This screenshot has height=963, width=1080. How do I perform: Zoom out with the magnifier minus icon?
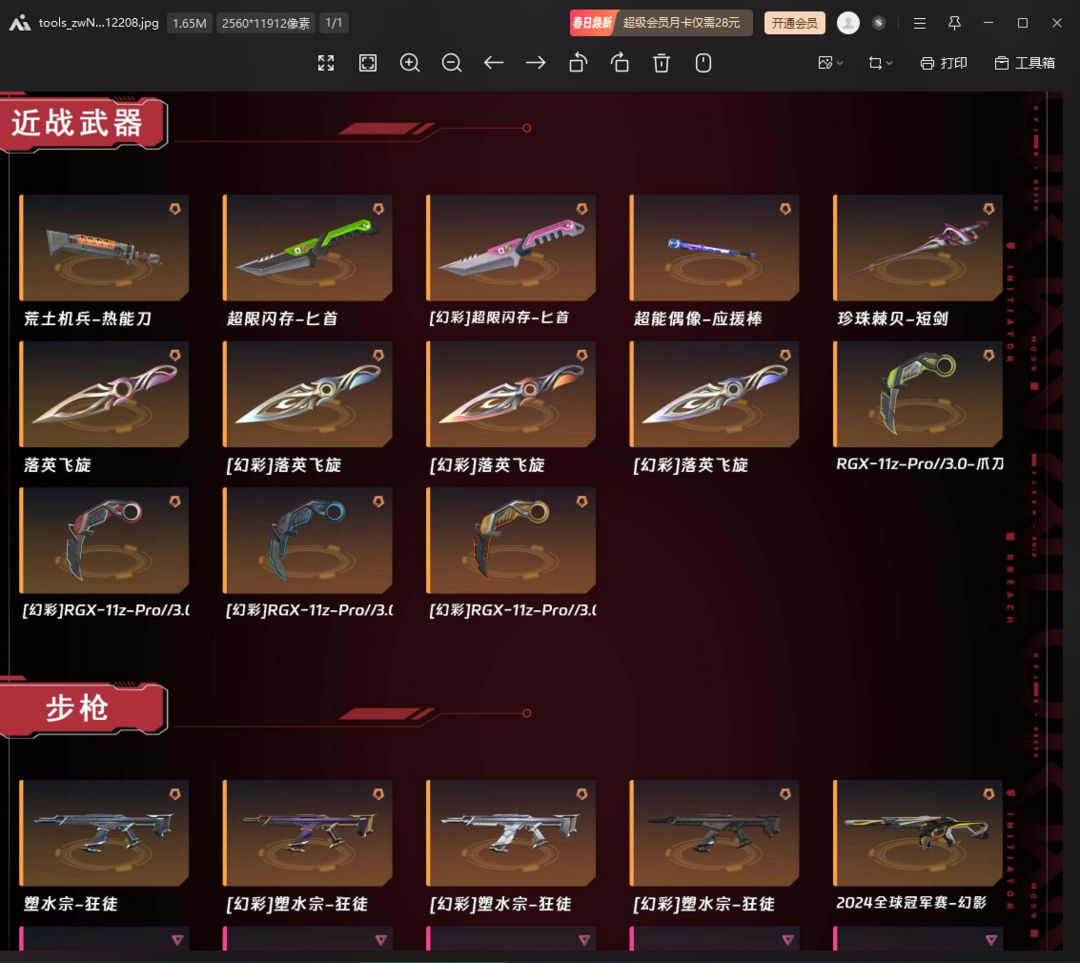pos(452,63)
